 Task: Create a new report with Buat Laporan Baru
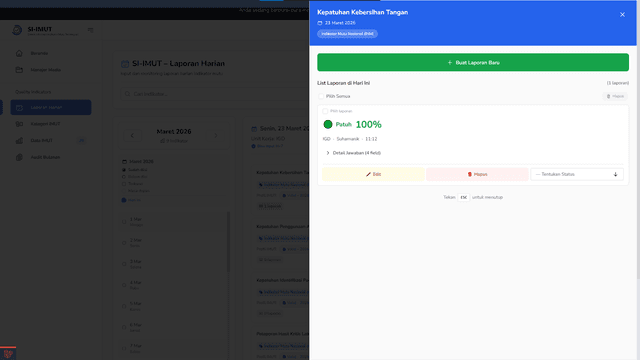coord(473,62)
